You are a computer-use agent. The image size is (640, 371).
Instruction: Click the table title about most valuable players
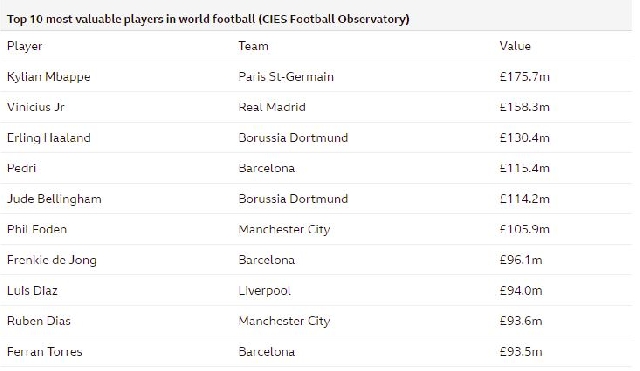[x=208, y=19]
